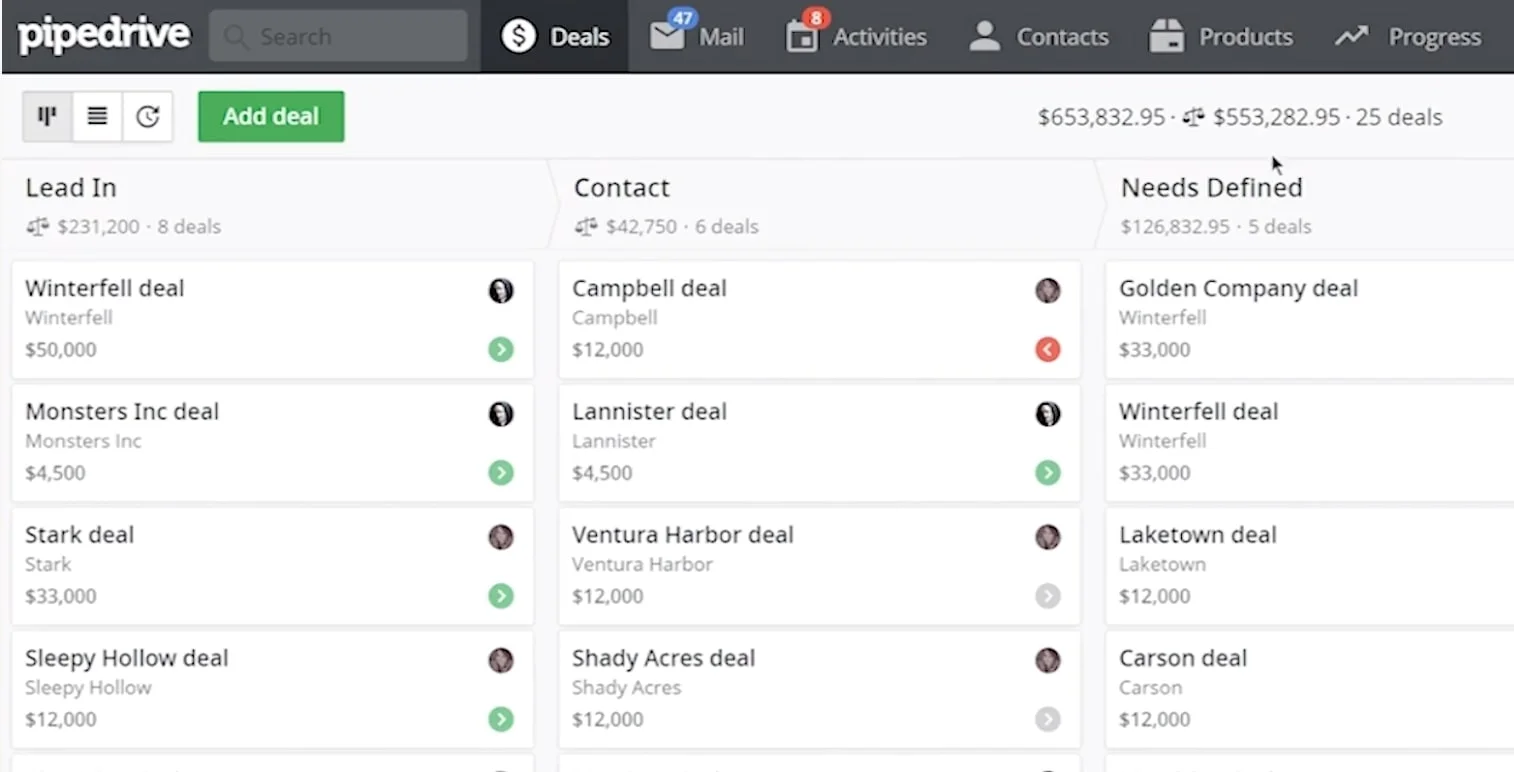Viewport: 1514px width, 772px height.
Task: Open the Progress tab
Action: pyautogui.click(x=1408, y=37)
